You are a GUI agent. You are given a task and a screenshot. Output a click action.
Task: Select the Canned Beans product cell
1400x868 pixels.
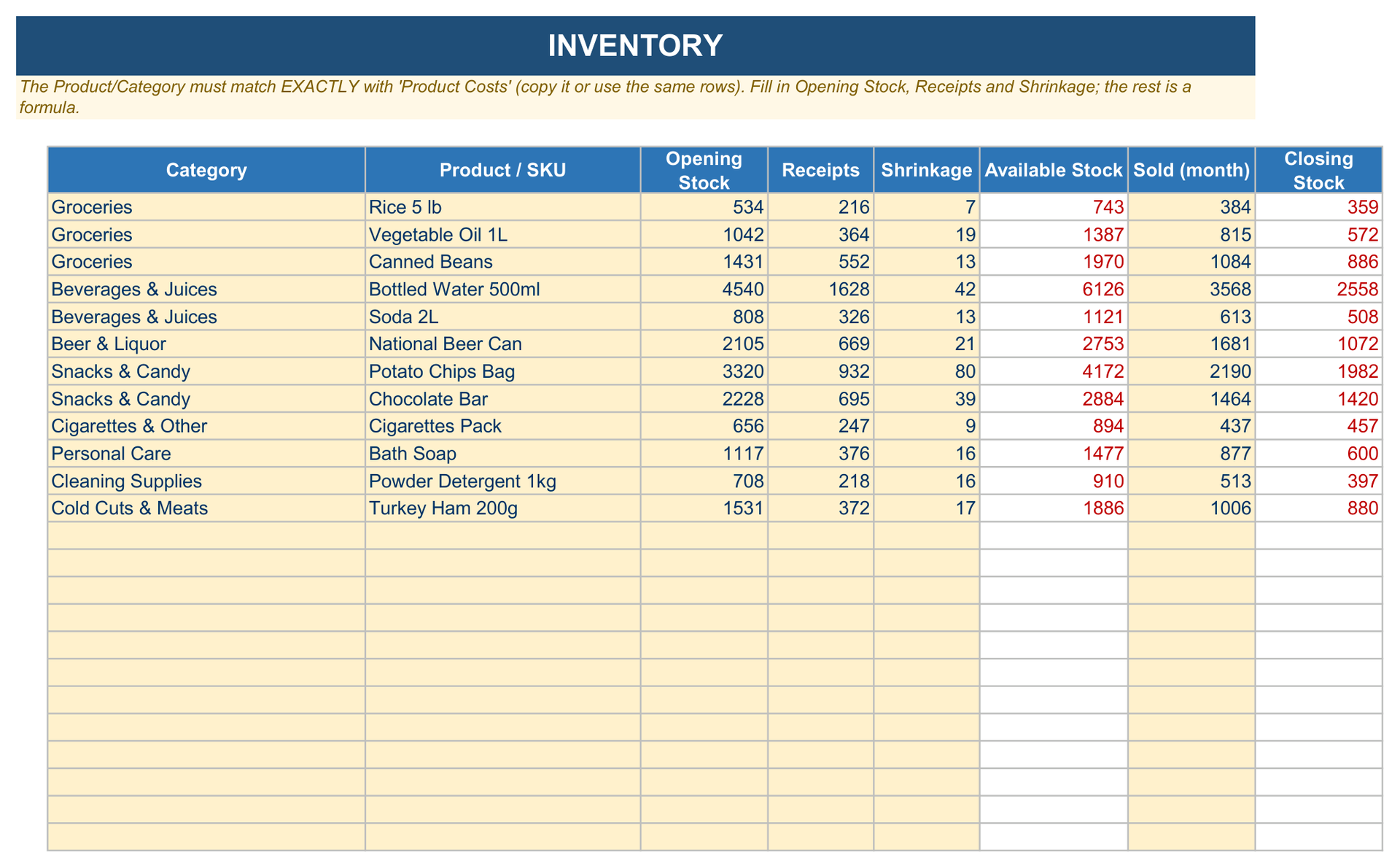tap(502, 262)
